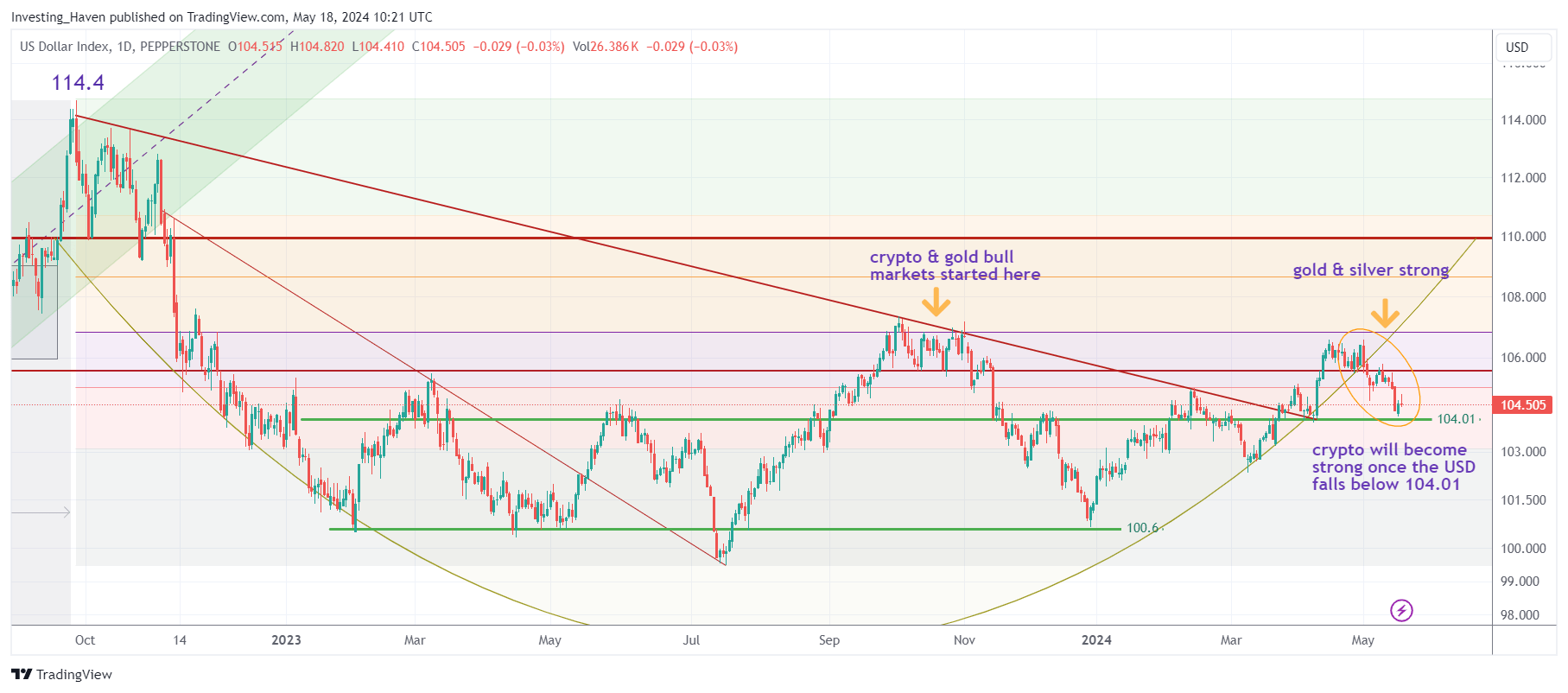This screenshot has height=693, width=1568.
Task: Click the low price value L104.410
Action: click(378, 47)
